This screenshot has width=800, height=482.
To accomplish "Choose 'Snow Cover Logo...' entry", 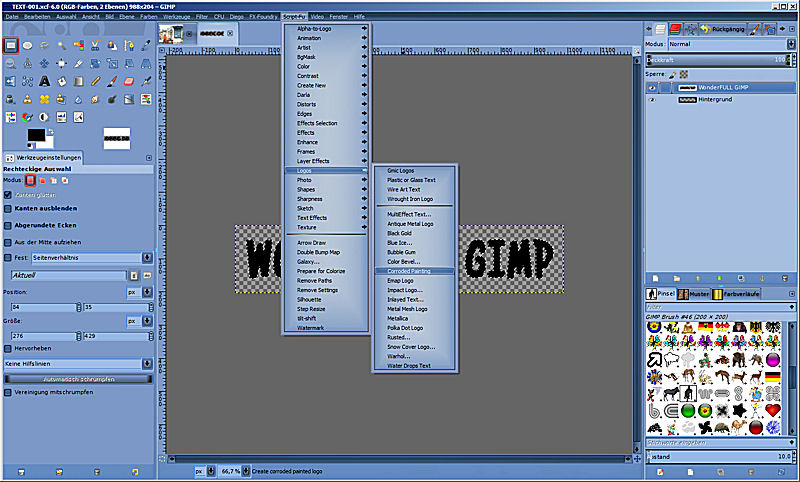I will click(x=414, y=347).
